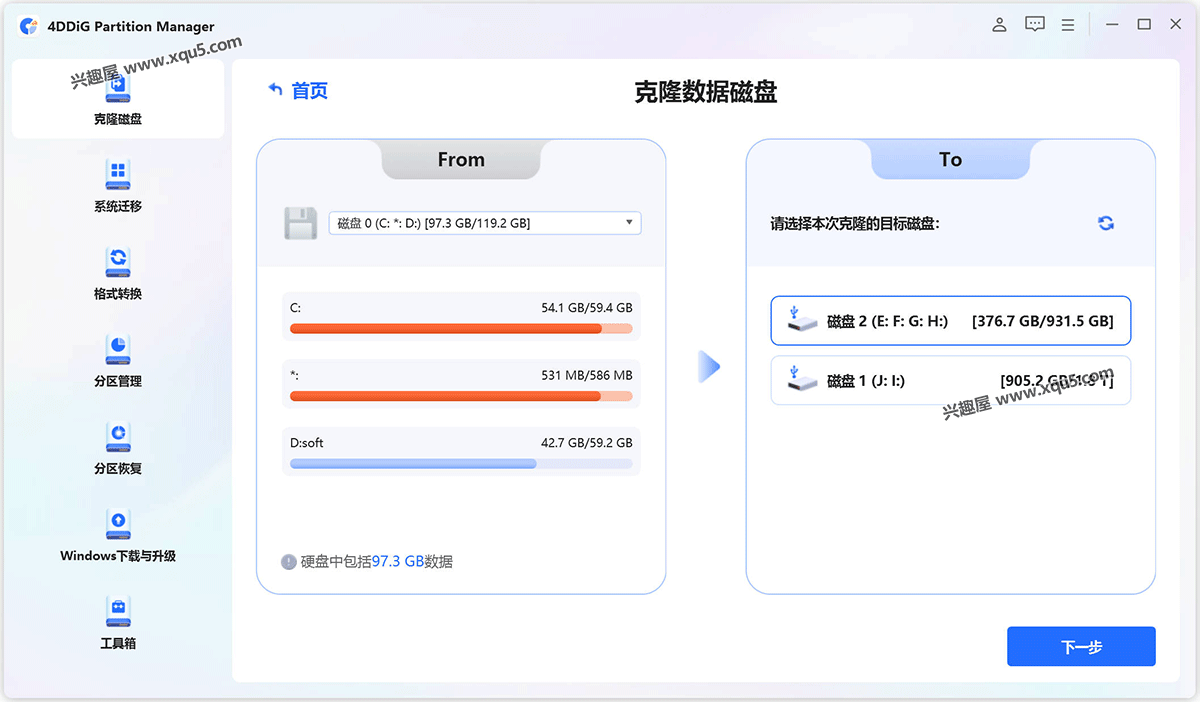This screenshot has height=702, width=1200.
Task: Open the 克隆磁盘 sidebar item
Action: 118,98
